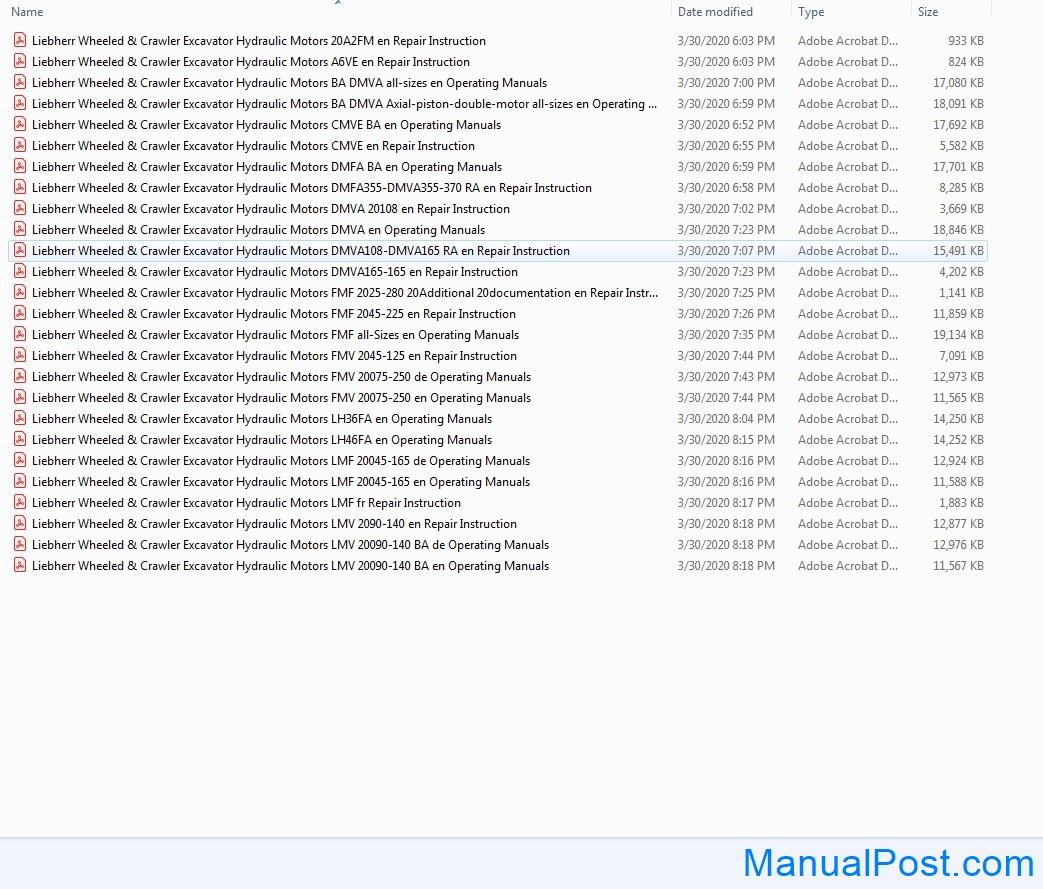Click PDF icon of LMF 20045-165 de Operating Manuals
The width and height of the screenshot is (1043, 889).
tap(20, 460)
